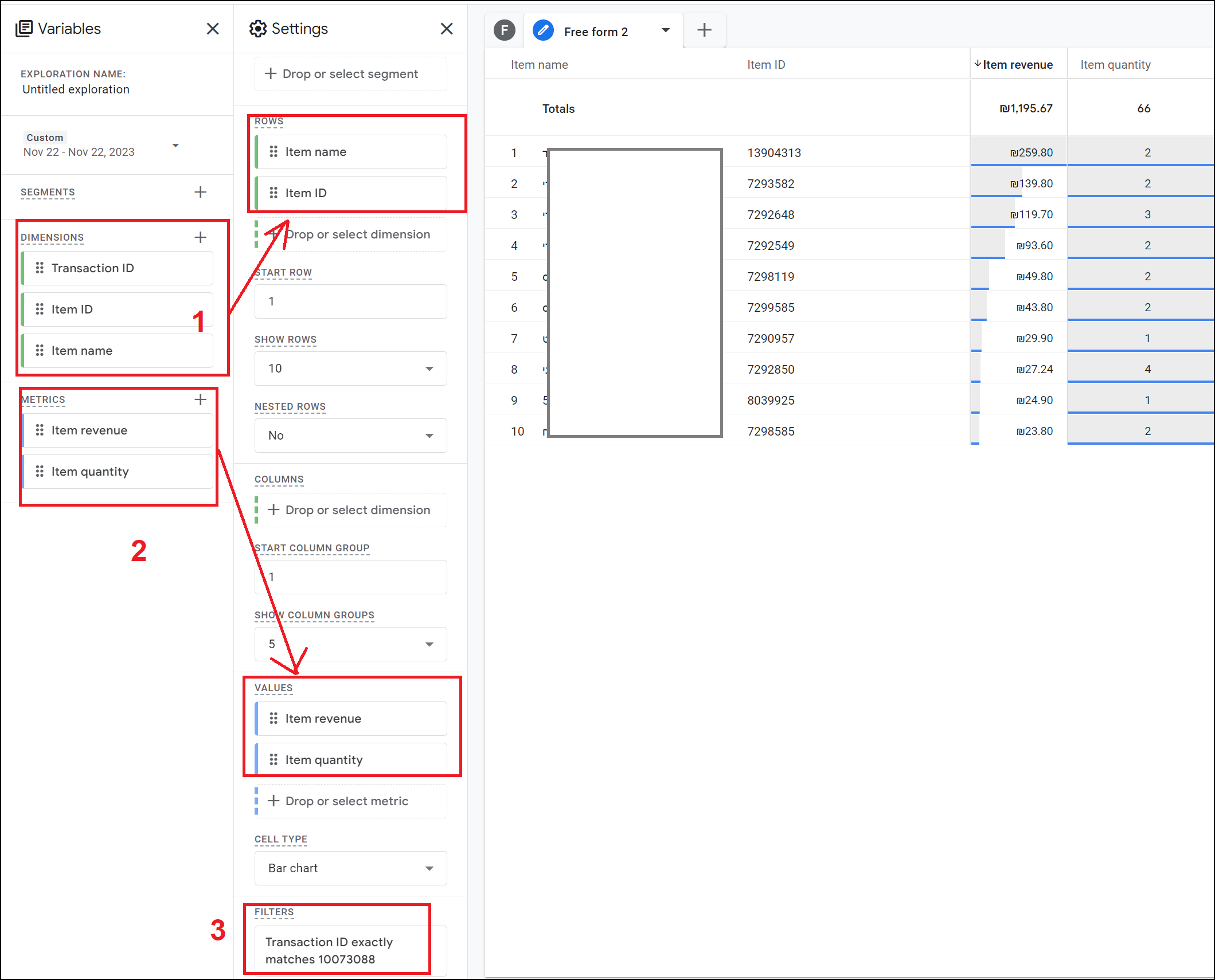Expand the custom date range selector

(x=175, y=146)
